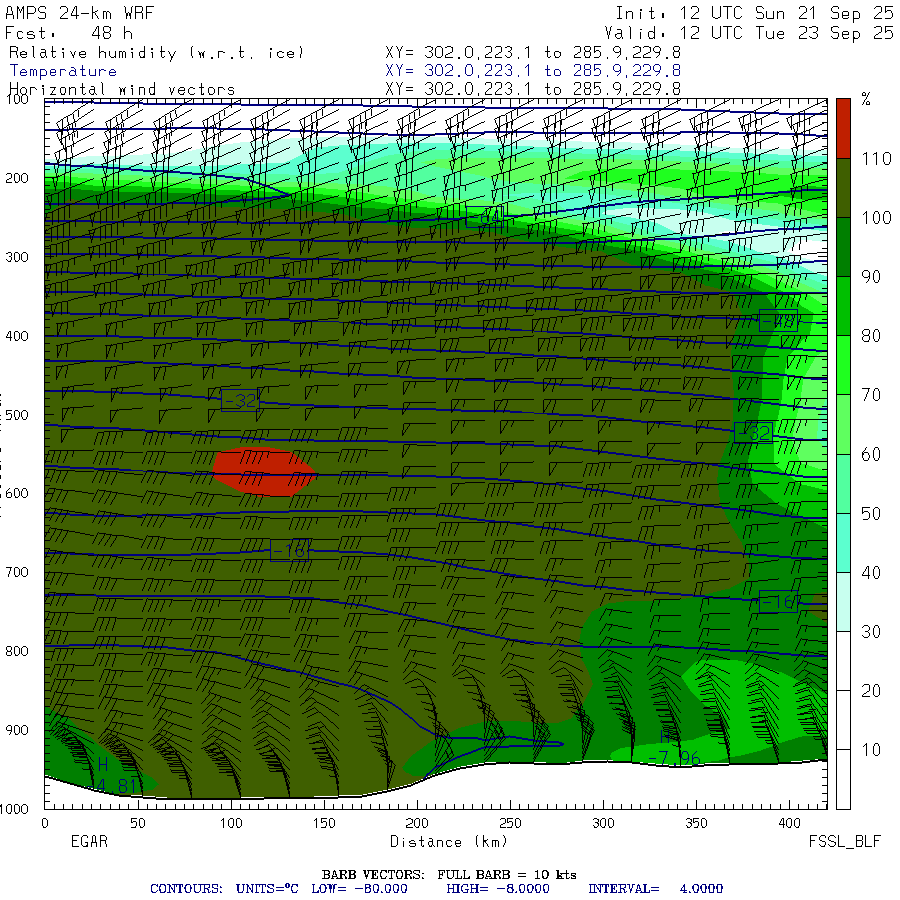Click the '-48' temperature contour label
The height and width of the screenshot is (900, 900).
pos(778,321)
